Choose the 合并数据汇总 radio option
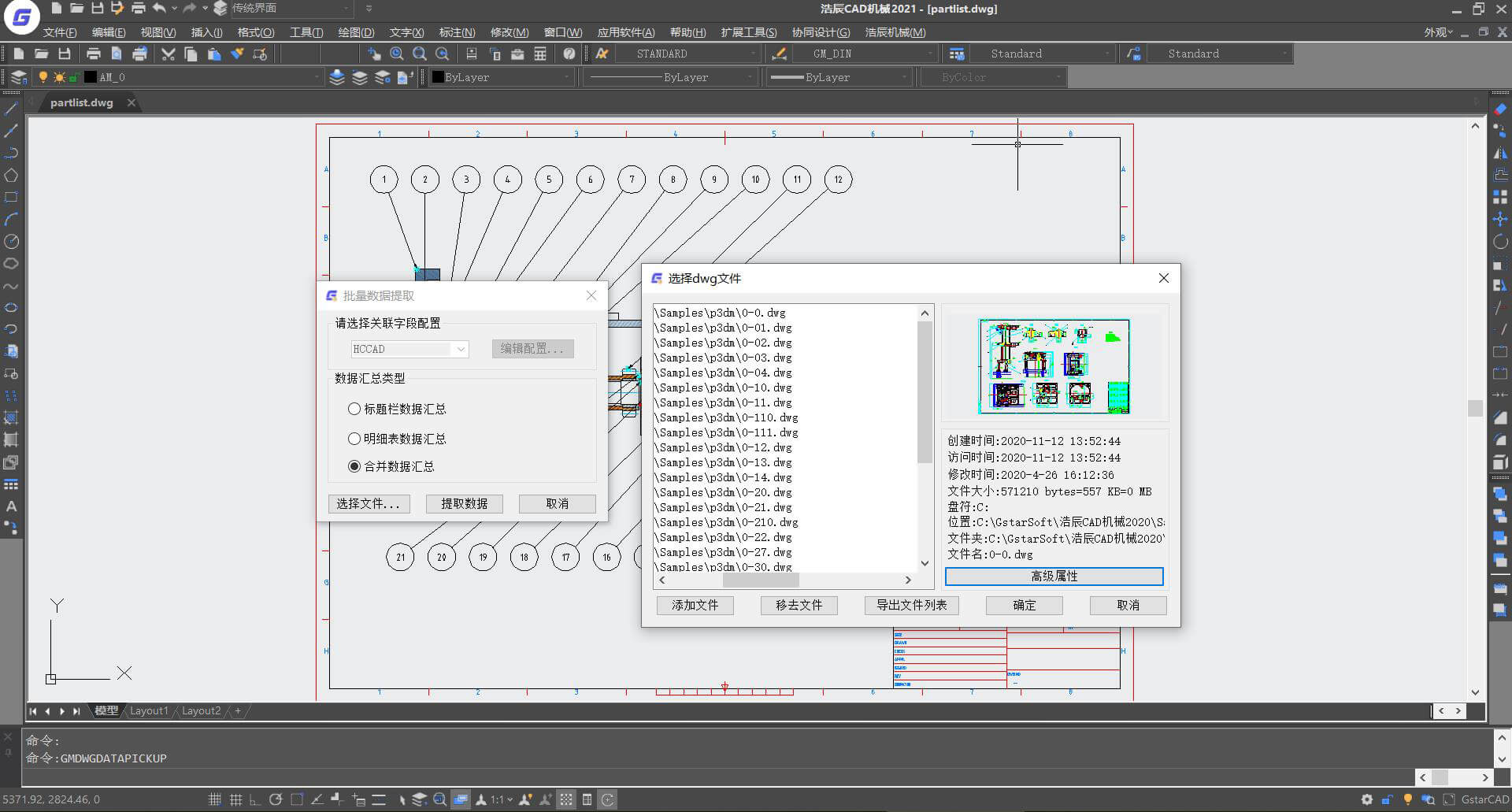This screenshot has width=1512, height=812. point(354,466)
